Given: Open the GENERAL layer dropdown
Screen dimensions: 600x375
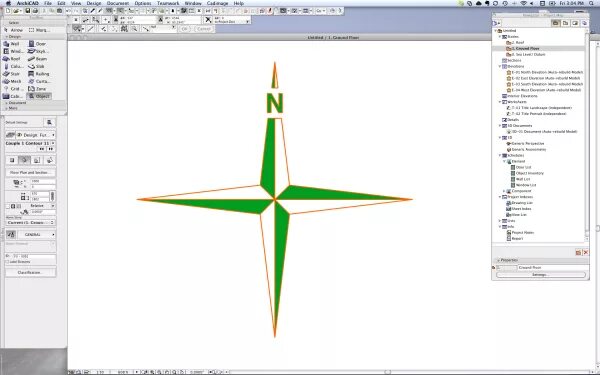Looking at the screenshot, I should coord(37,235).
